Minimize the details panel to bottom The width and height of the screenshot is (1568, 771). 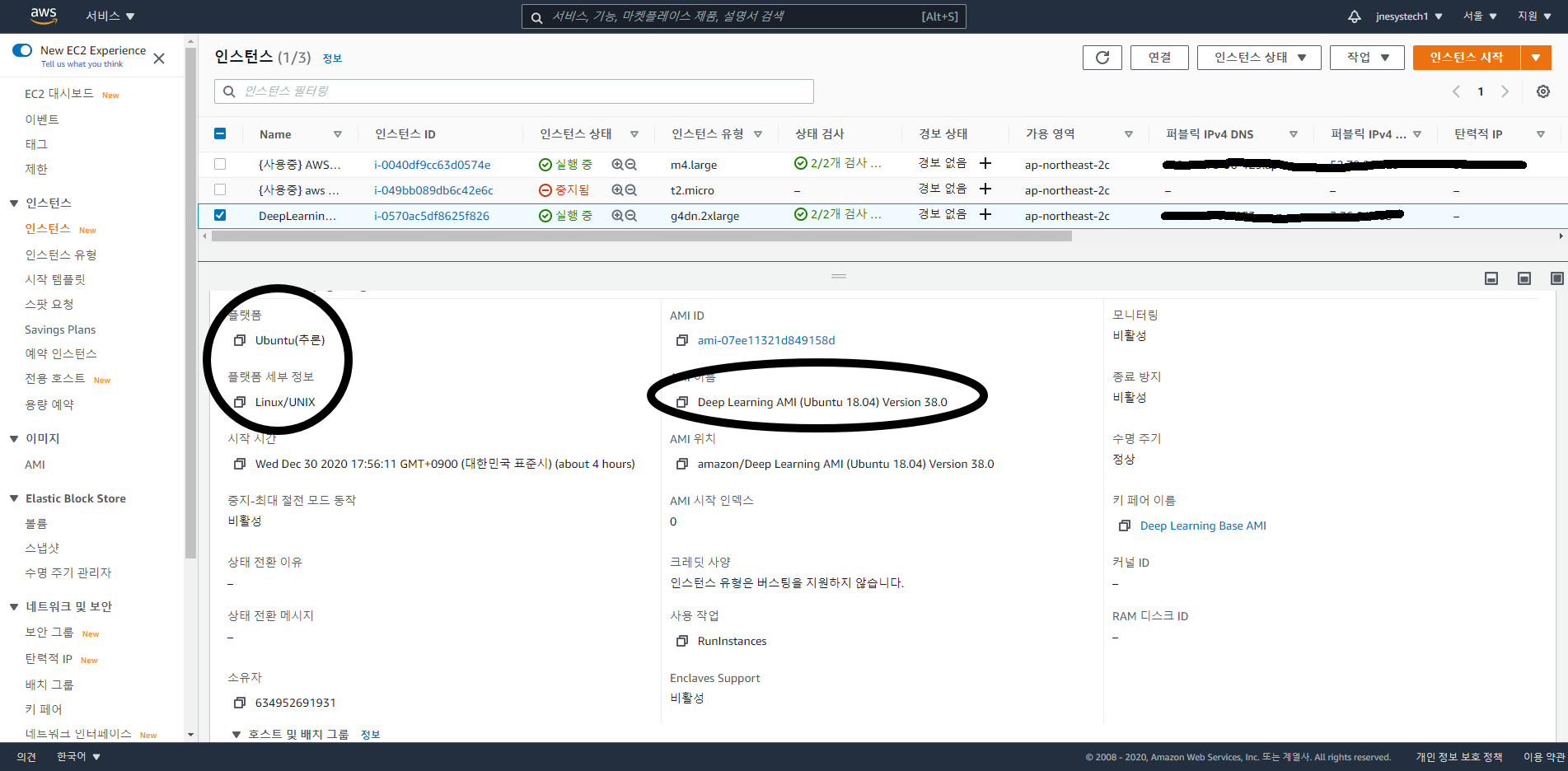tap(1491, 278)
